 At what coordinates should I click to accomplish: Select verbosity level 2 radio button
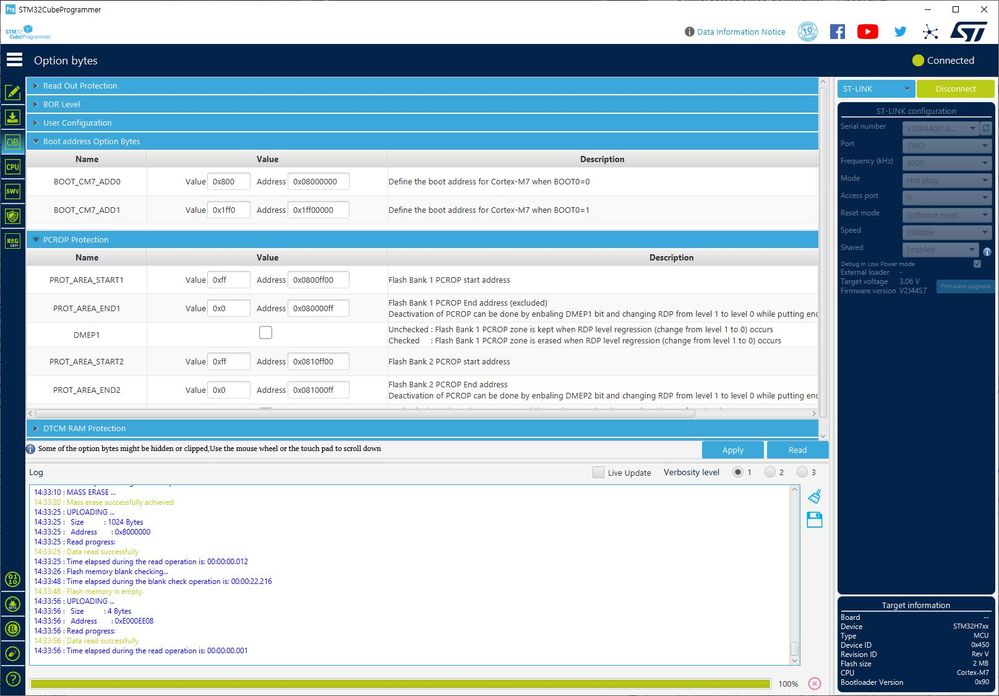[770, 472]
